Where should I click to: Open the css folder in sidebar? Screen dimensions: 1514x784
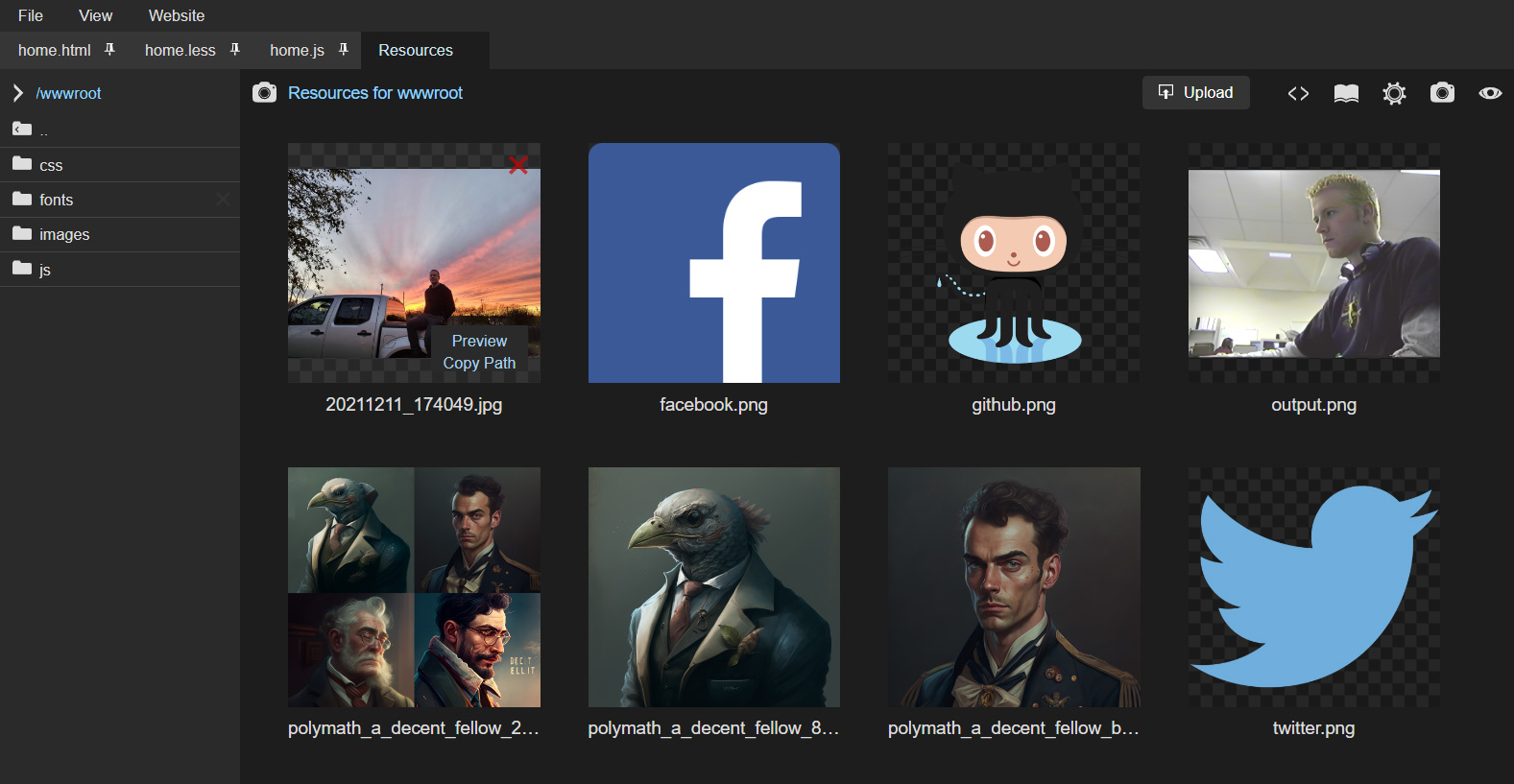51,165
